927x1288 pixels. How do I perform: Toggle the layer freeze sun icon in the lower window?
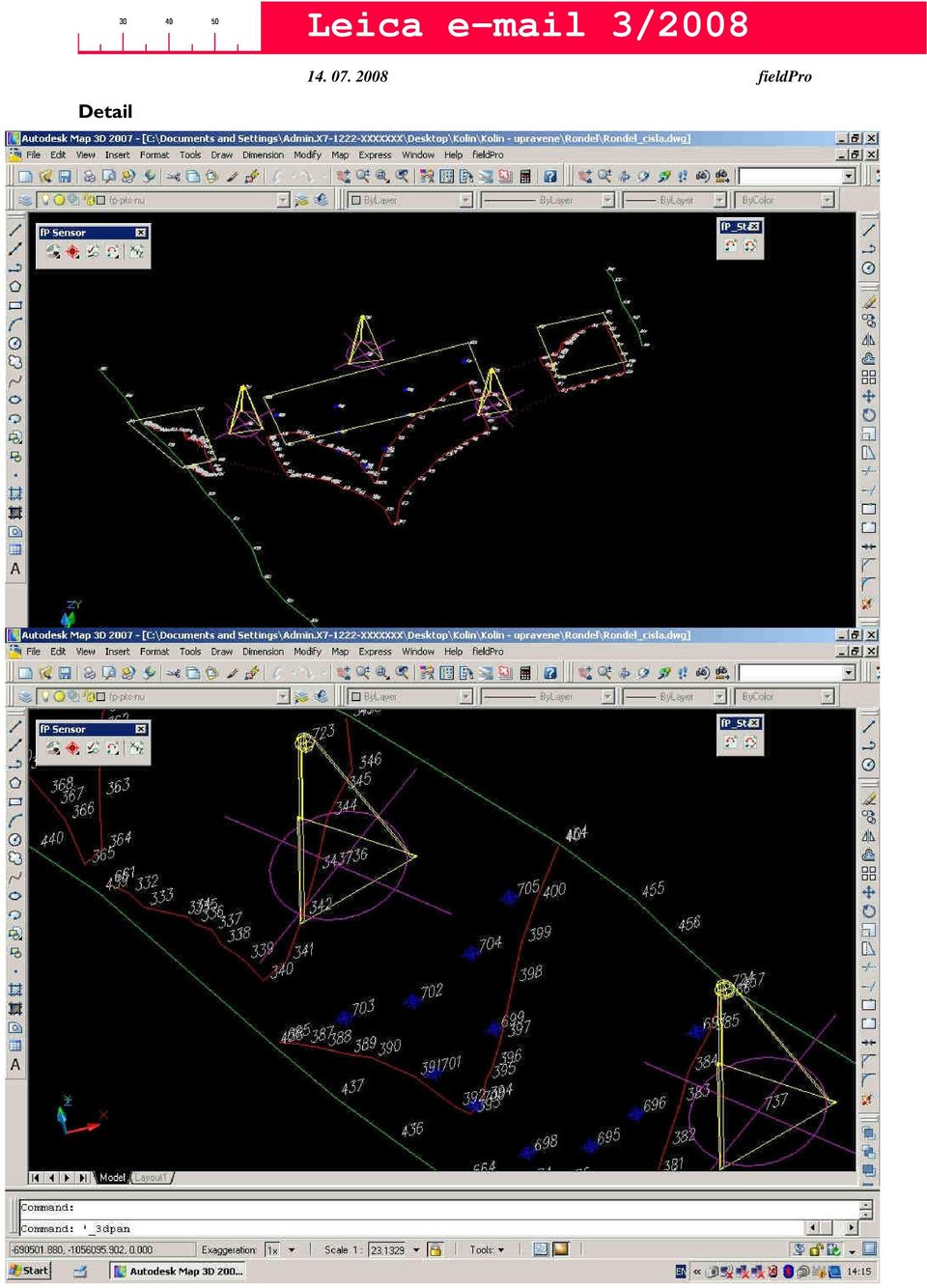coord(60,696)
